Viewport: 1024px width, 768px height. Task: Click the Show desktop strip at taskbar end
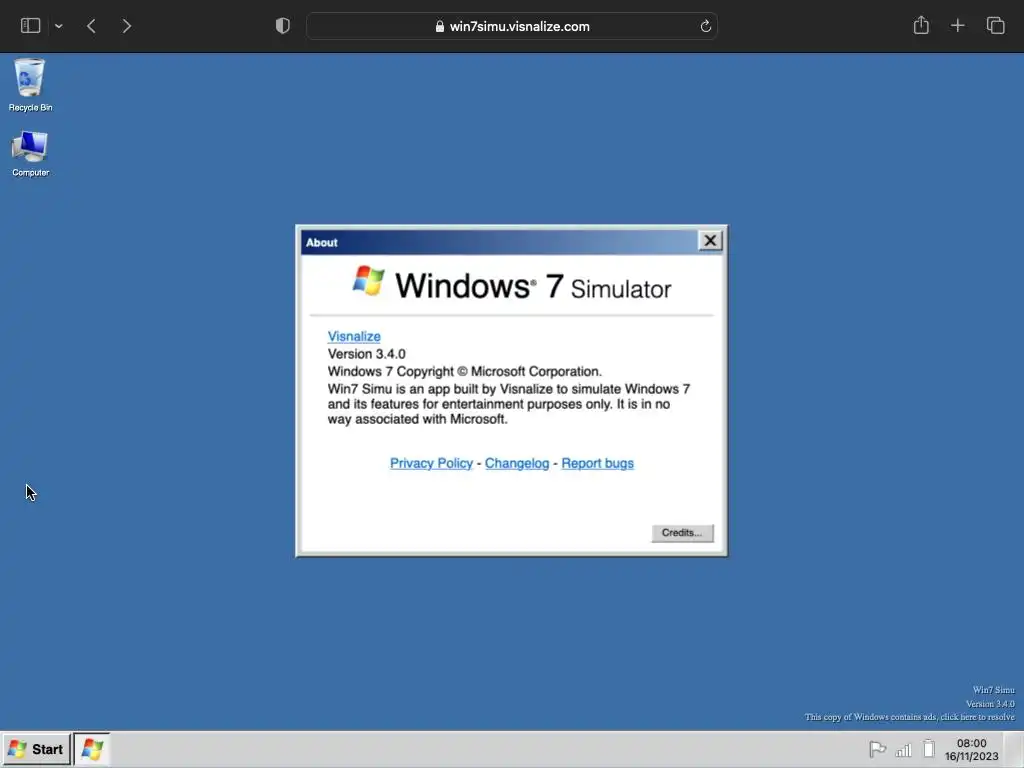[1014, 749]
